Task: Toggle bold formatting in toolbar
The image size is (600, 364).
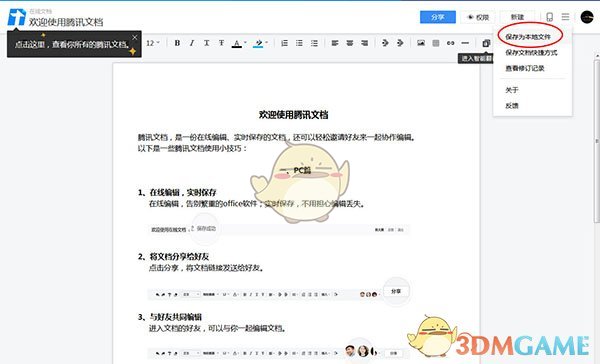Action: point(177,43)
